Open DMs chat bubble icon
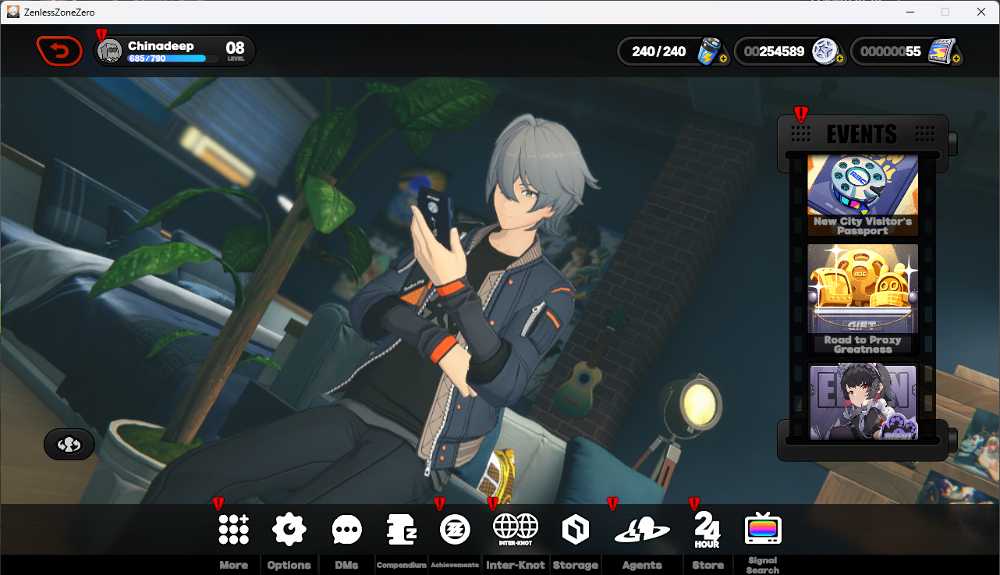 346,530
